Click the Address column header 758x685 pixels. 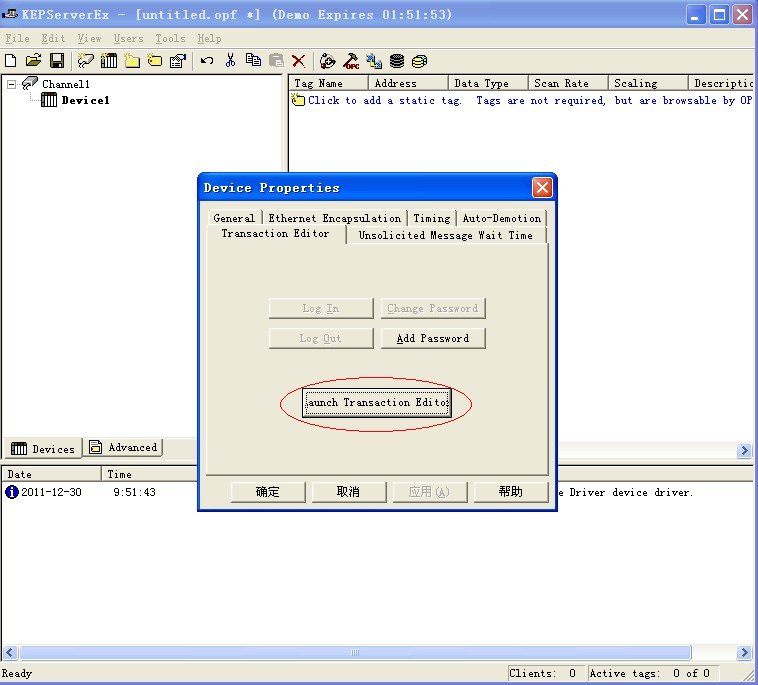click(x=408, y=83)
